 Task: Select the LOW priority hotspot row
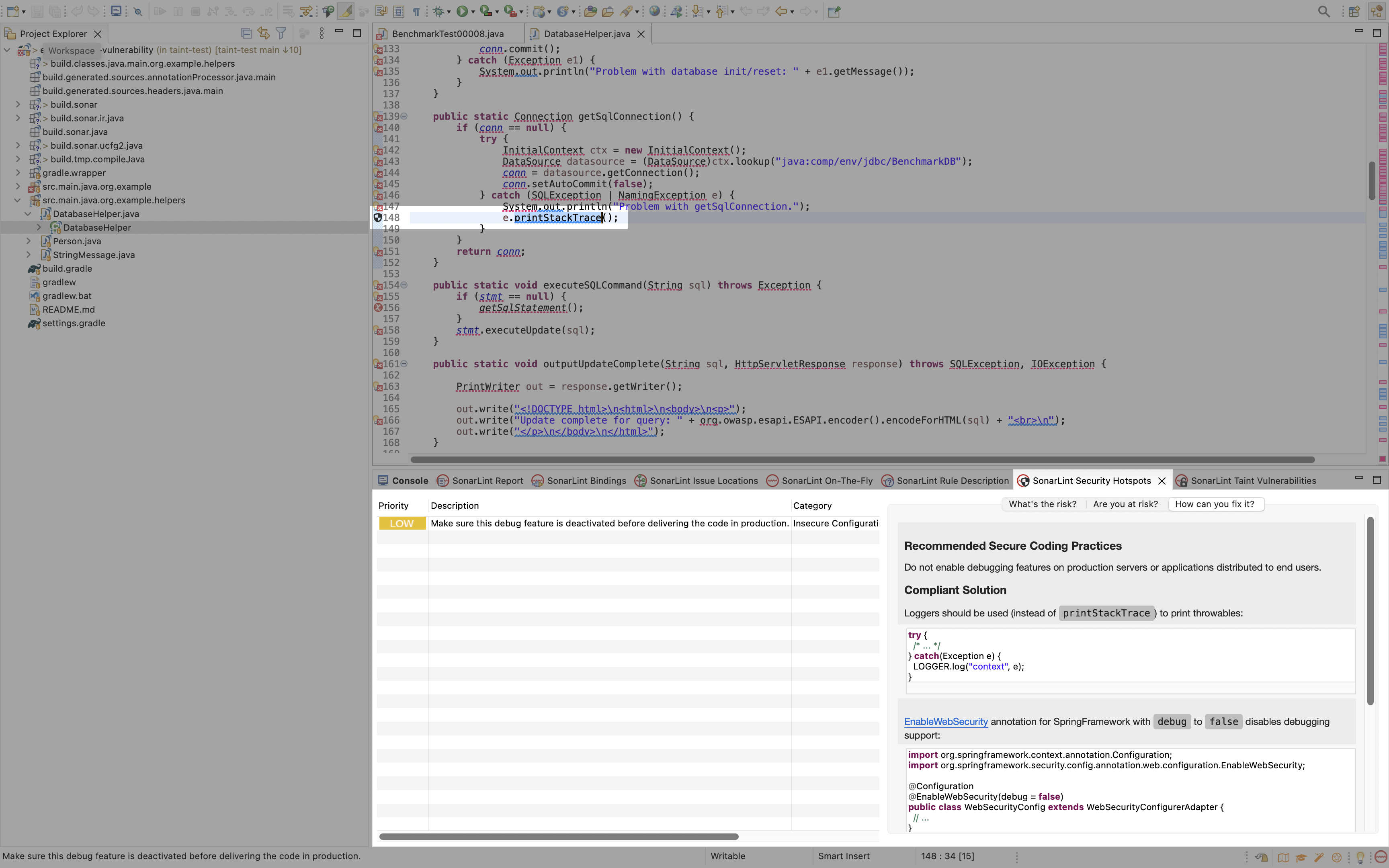point(628,524)
